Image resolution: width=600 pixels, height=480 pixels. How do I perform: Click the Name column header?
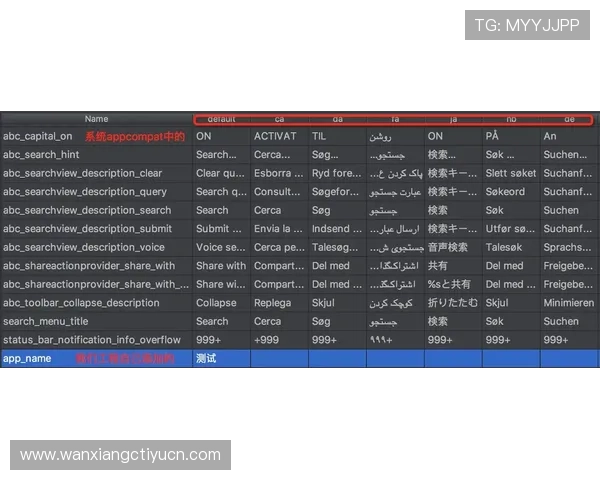pos(96,119)
